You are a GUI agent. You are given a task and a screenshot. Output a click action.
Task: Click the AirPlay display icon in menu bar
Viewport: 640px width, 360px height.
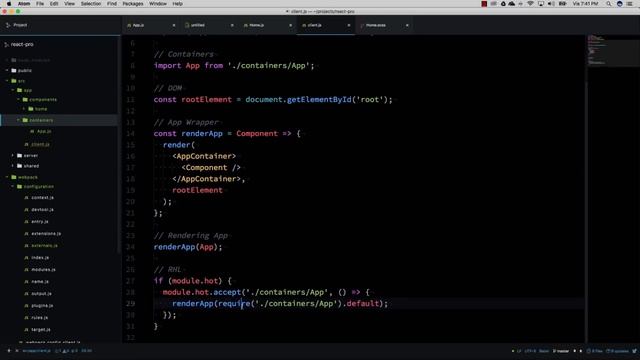click(x=541, y=4)
